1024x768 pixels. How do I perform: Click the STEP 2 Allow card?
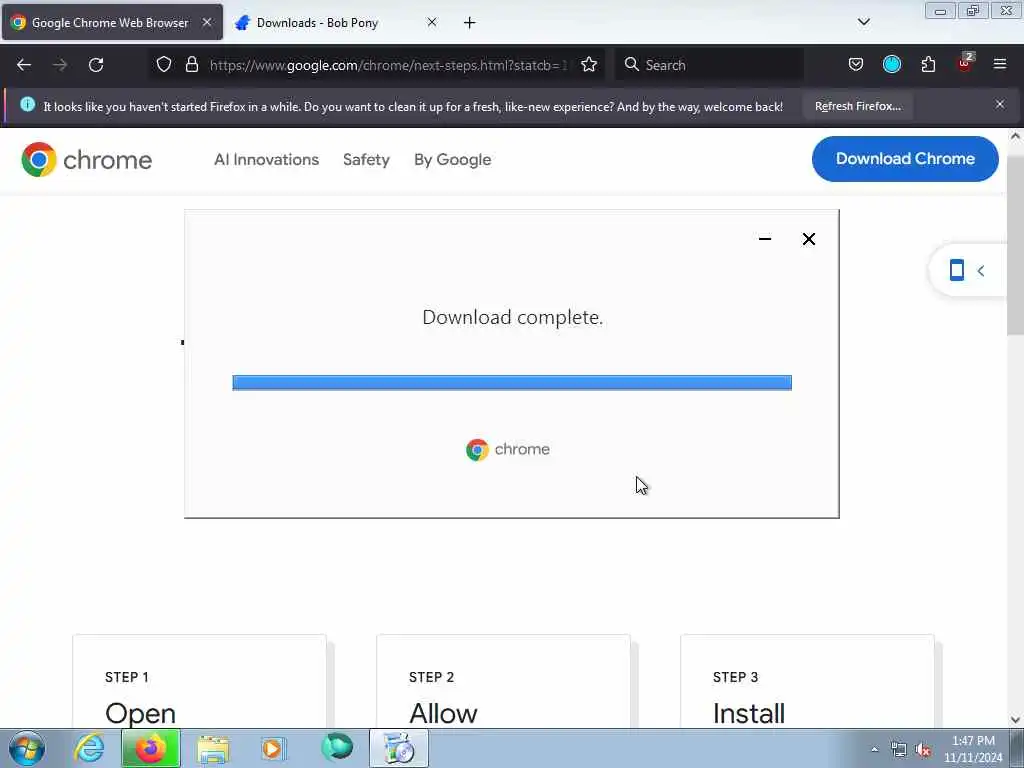click(504, 681)
